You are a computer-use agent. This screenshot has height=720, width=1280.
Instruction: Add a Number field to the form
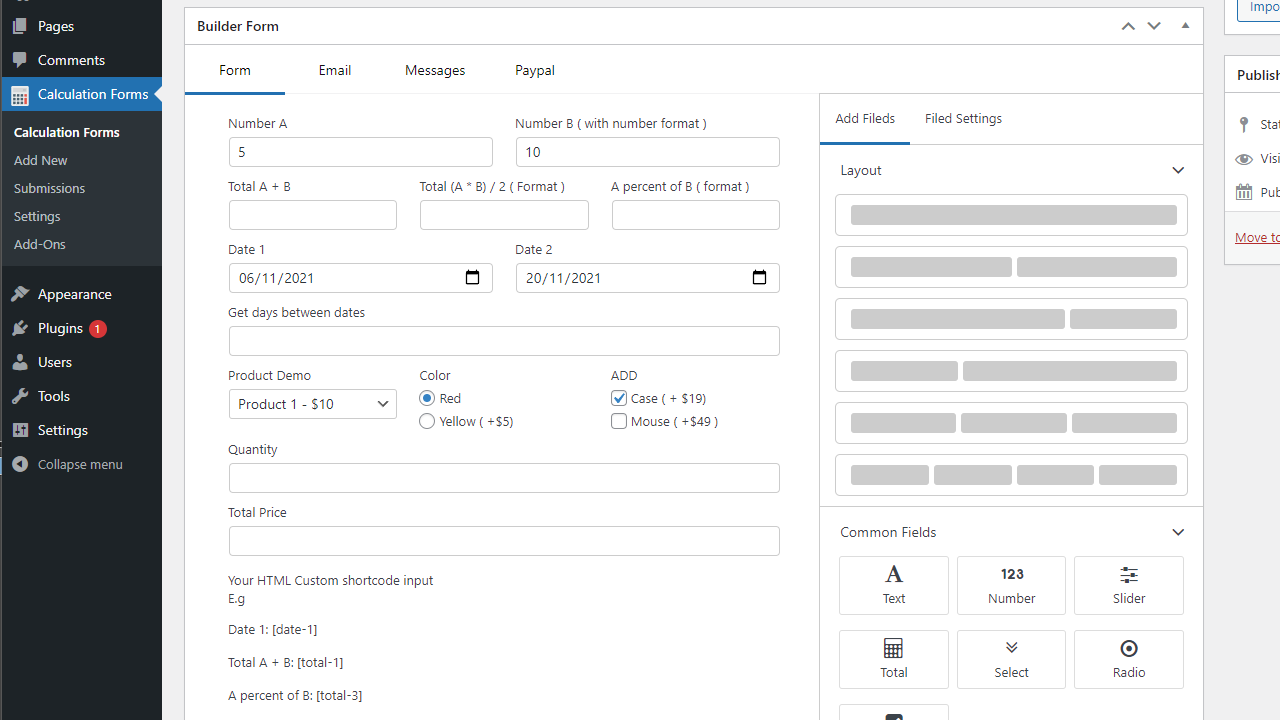(x=1011, y=585)
